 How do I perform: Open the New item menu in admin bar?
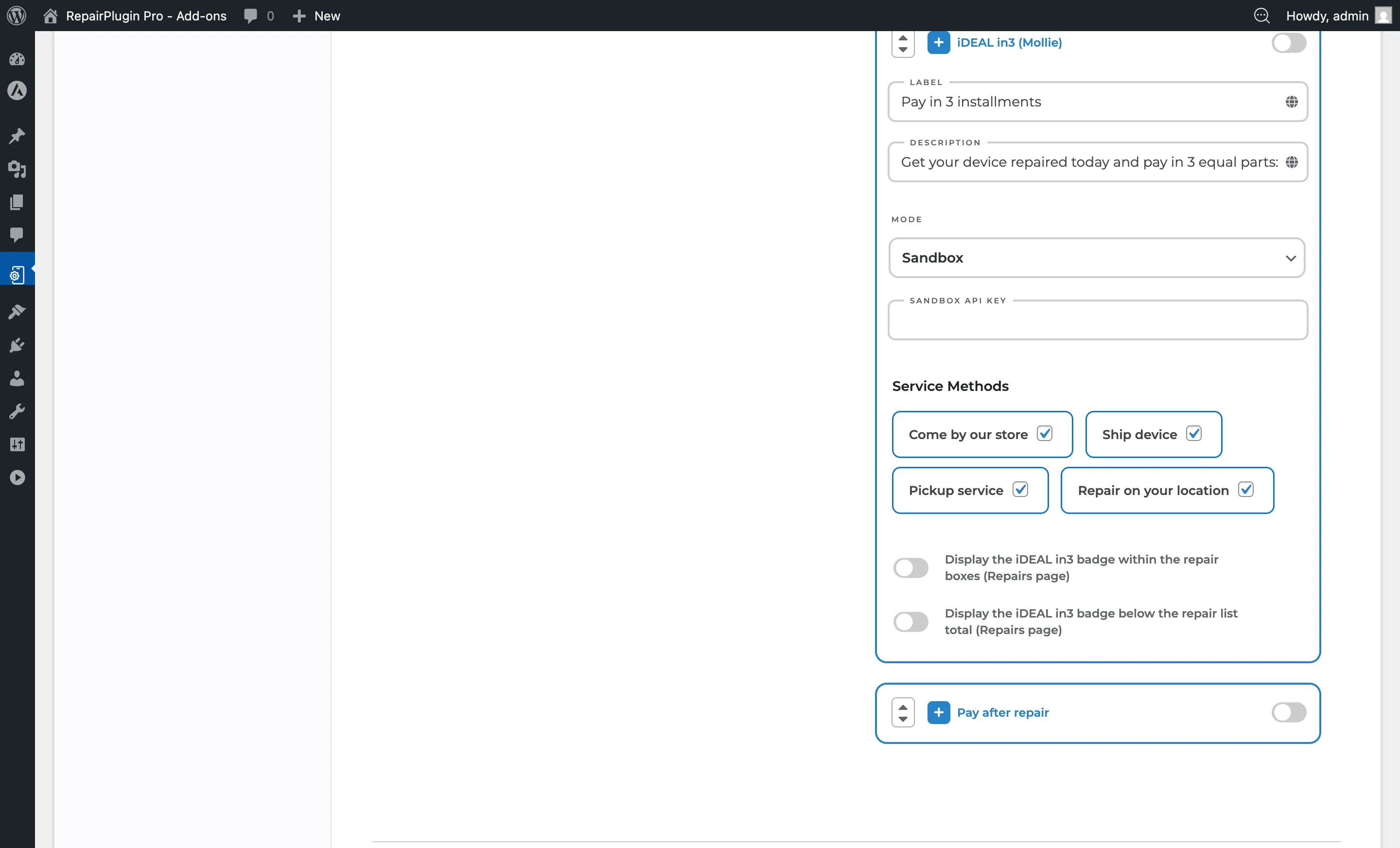pyautogui.click(x=316, y=16)
